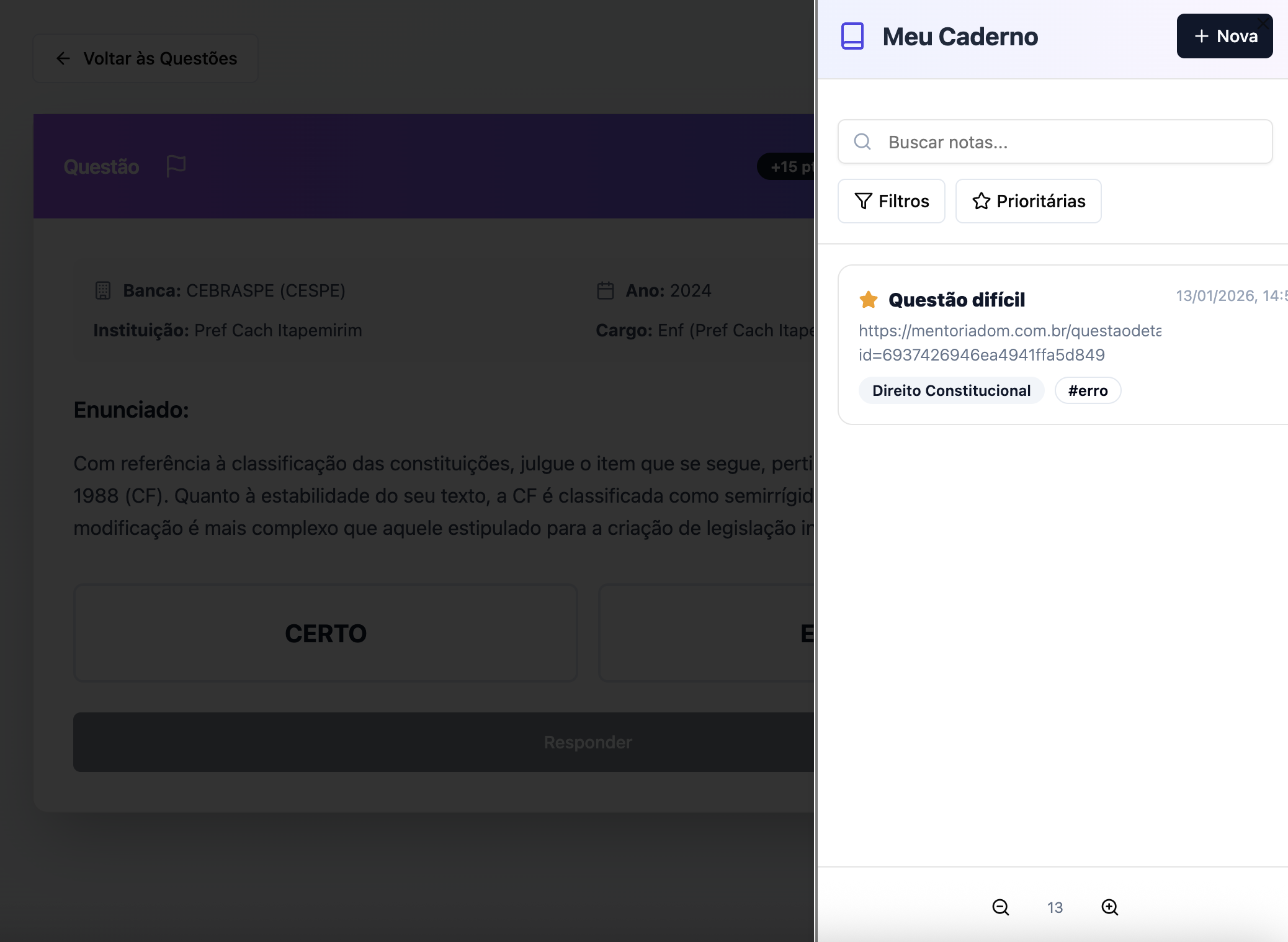The height and width of the screenshot is (942, 1288).
Task: Click the calendar icon beside Ano
Action: pyautogui.click(x=605, y=290)
